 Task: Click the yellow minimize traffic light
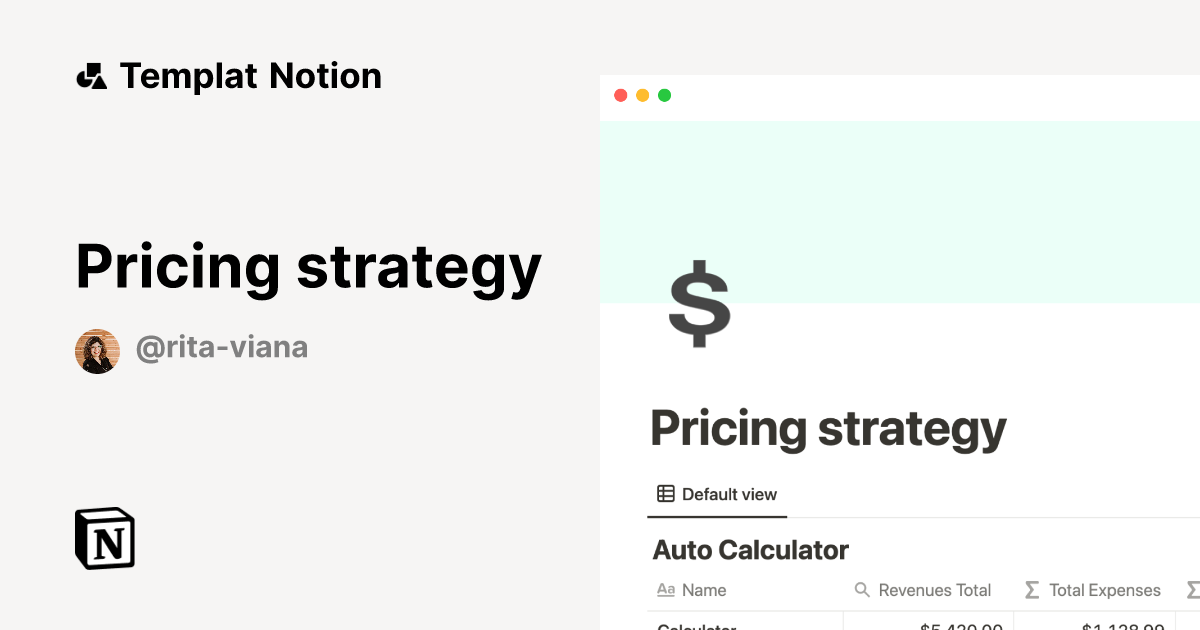point(642,95)
